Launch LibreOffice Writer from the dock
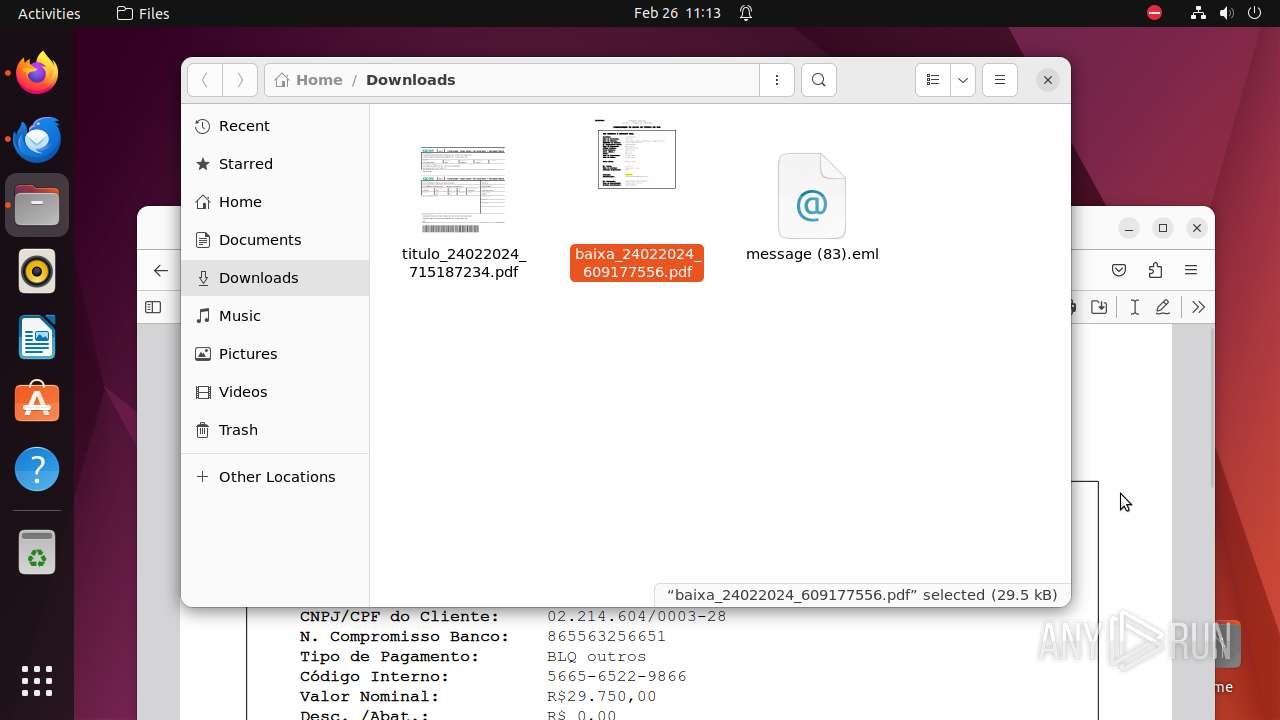The width and height of the screenshot is (1280, 720). tap(37, 337)
